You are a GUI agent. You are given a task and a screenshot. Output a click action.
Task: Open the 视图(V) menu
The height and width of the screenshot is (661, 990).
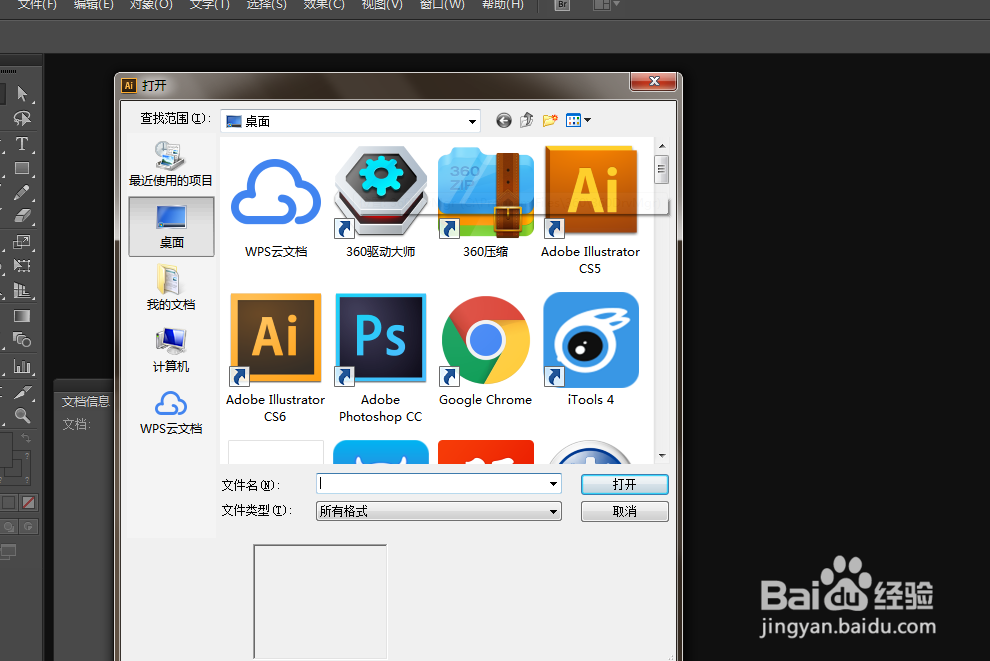pos(382,5)
